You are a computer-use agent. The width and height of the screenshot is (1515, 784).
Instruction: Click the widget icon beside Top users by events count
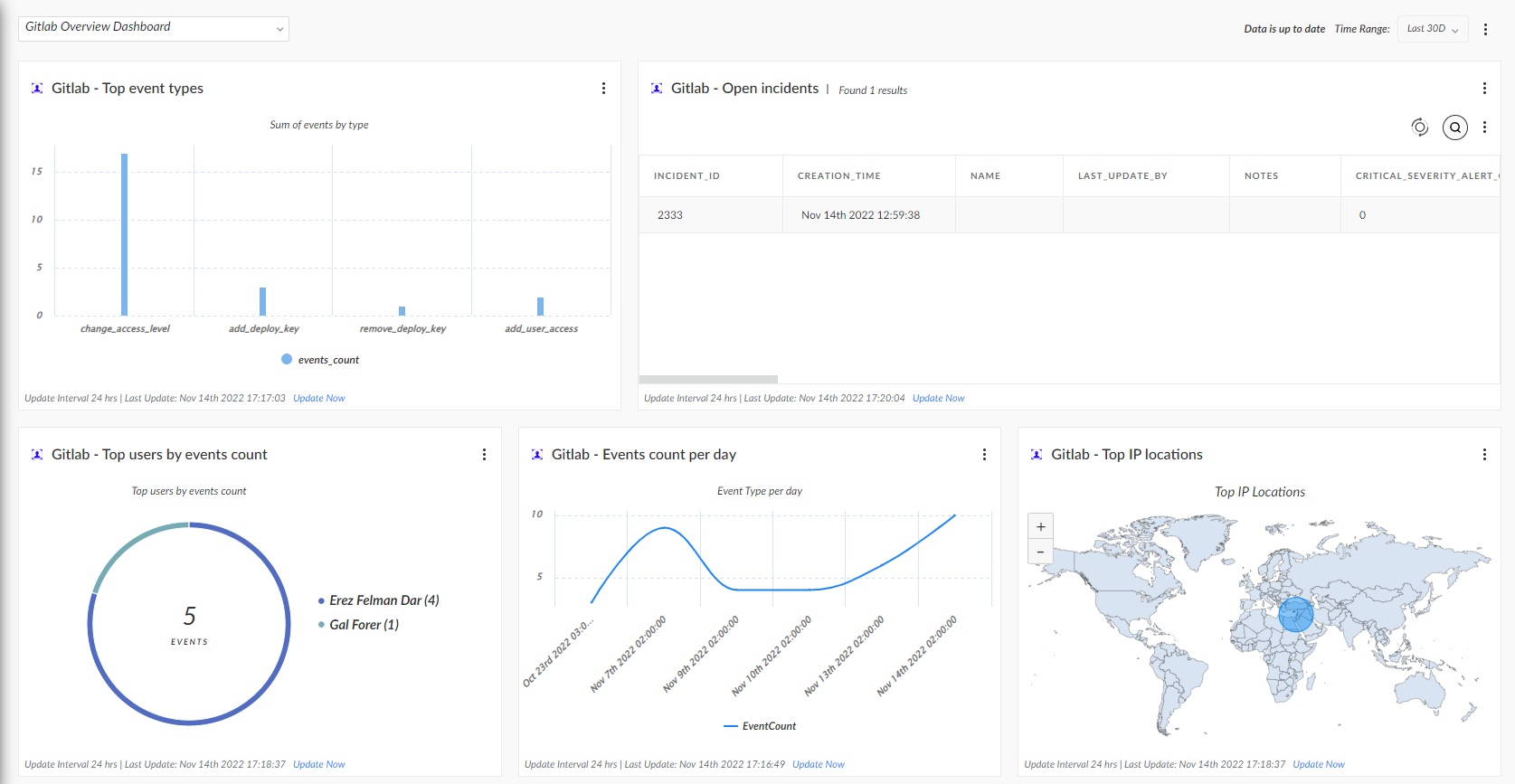coord(37,455)
